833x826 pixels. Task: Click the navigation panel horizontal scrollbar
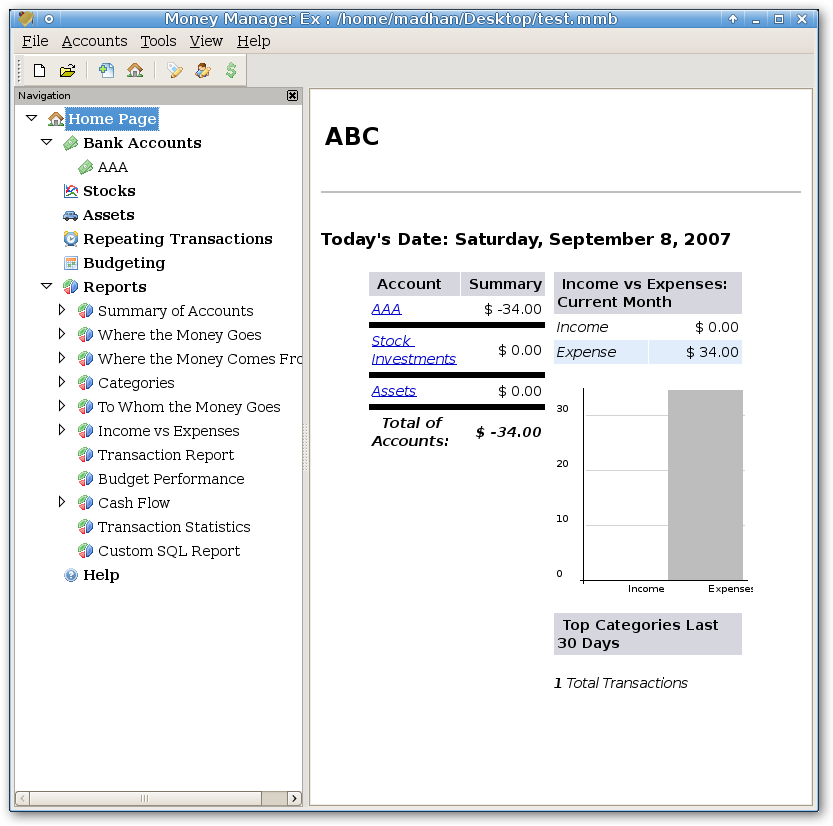pyautogui.click(x=143, y=799)
